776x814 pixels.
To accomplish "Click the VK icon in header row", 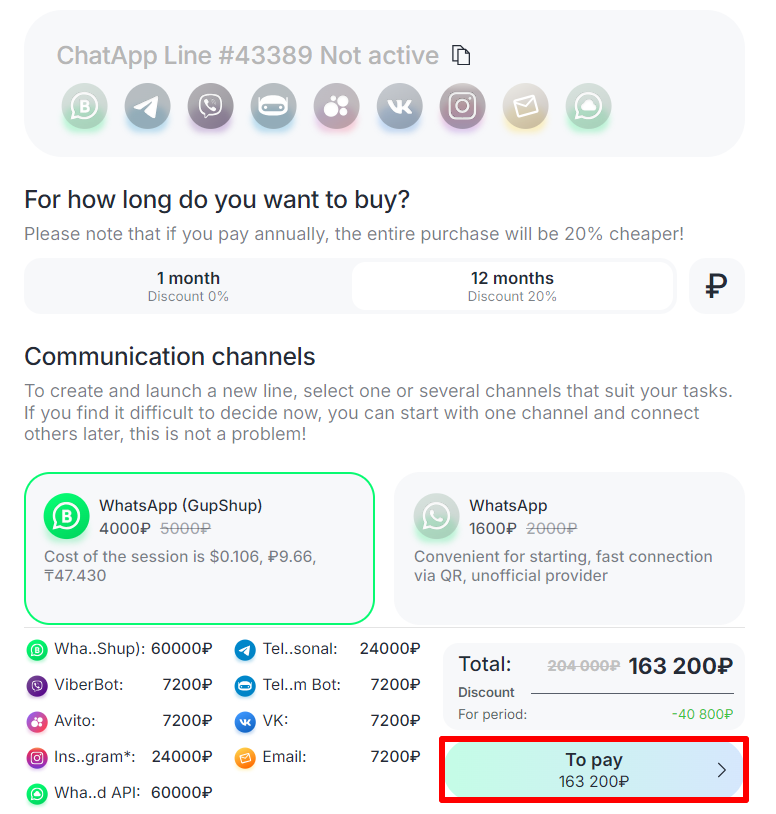I will pos(400,107).
